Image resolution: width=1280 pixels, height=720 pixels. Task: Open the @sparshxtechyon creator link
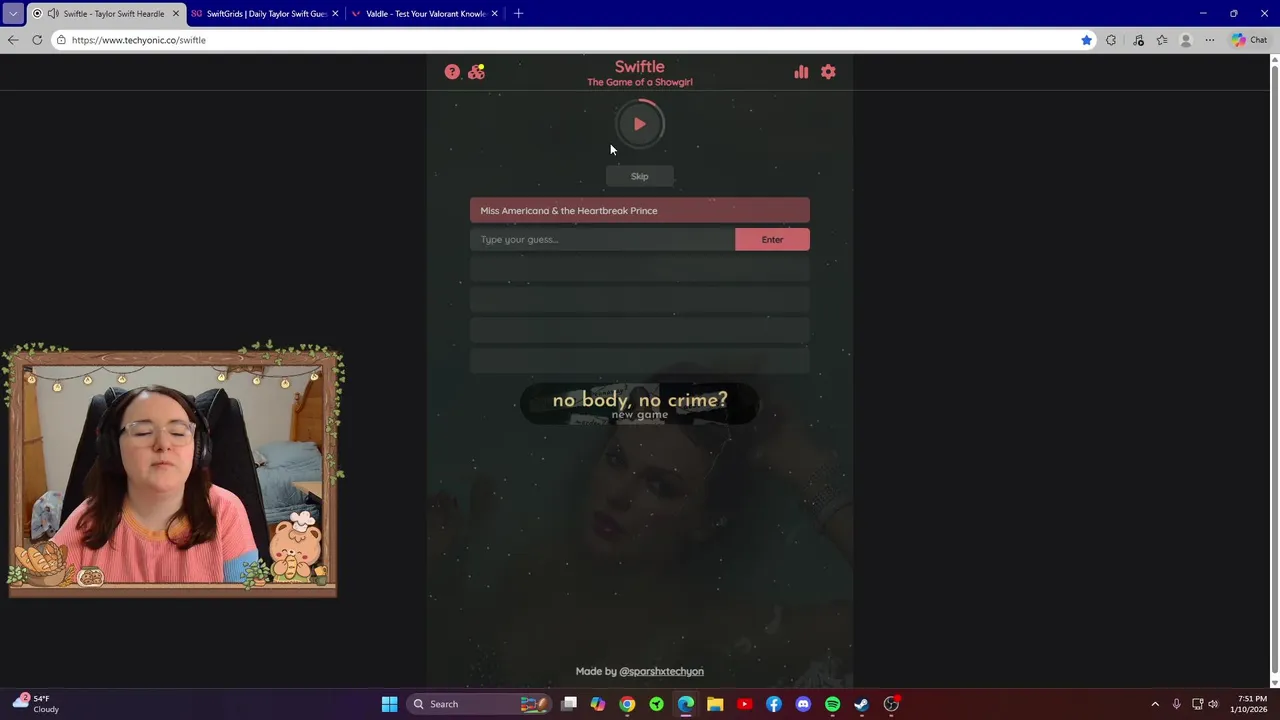661,671
